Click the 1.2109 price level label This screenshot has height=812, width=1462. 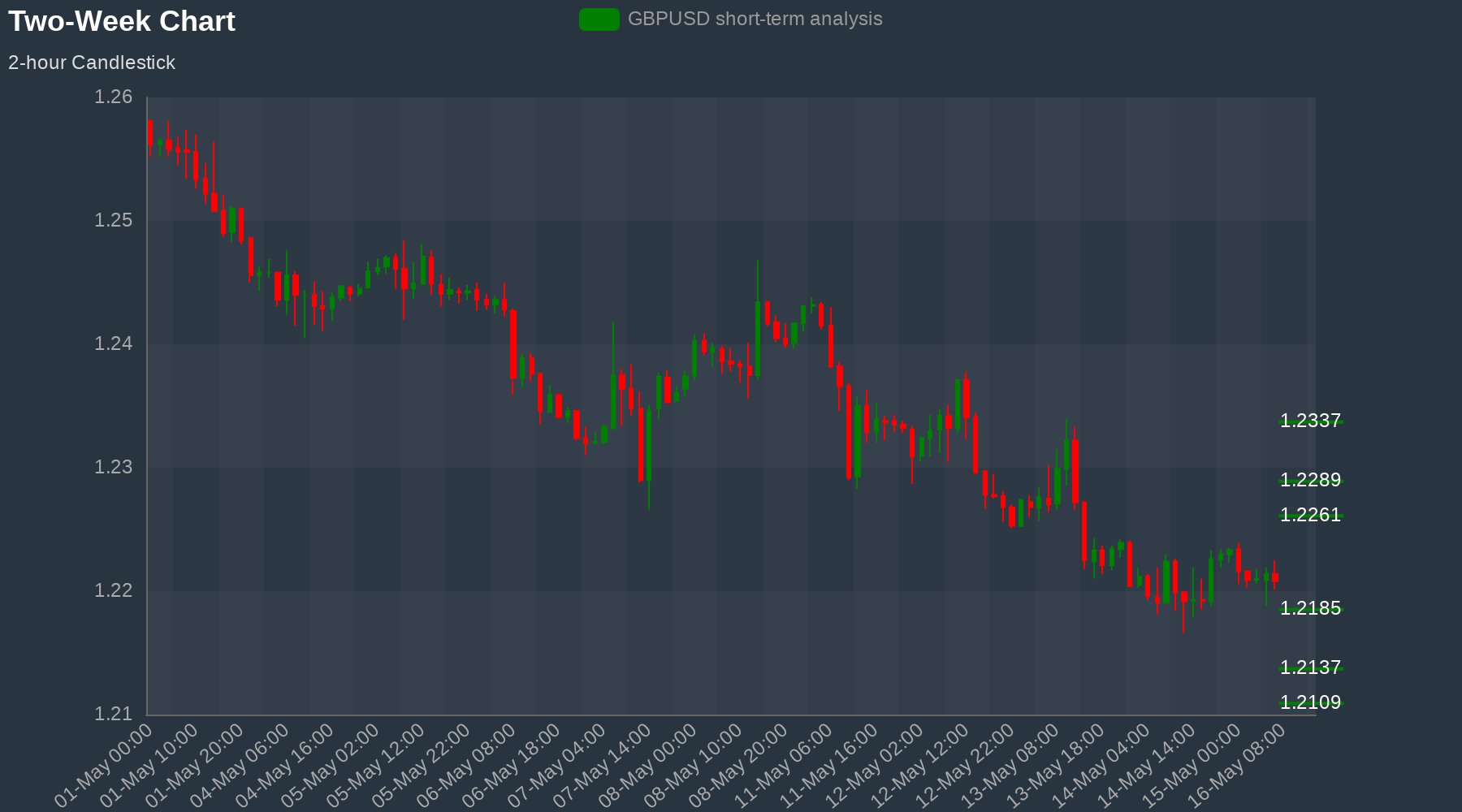click(x=1310, y=702)
